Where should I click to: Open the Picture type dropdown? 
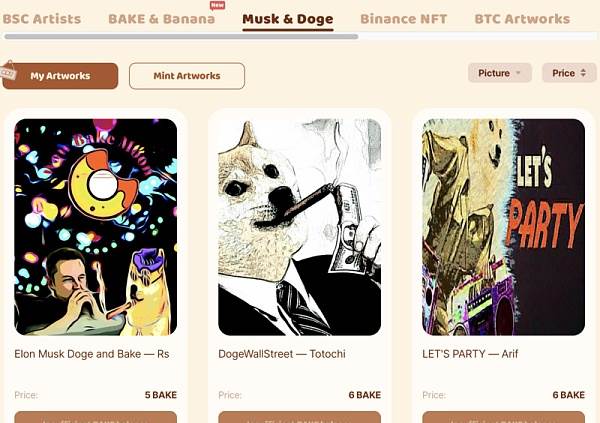click(x=499, y=73)
